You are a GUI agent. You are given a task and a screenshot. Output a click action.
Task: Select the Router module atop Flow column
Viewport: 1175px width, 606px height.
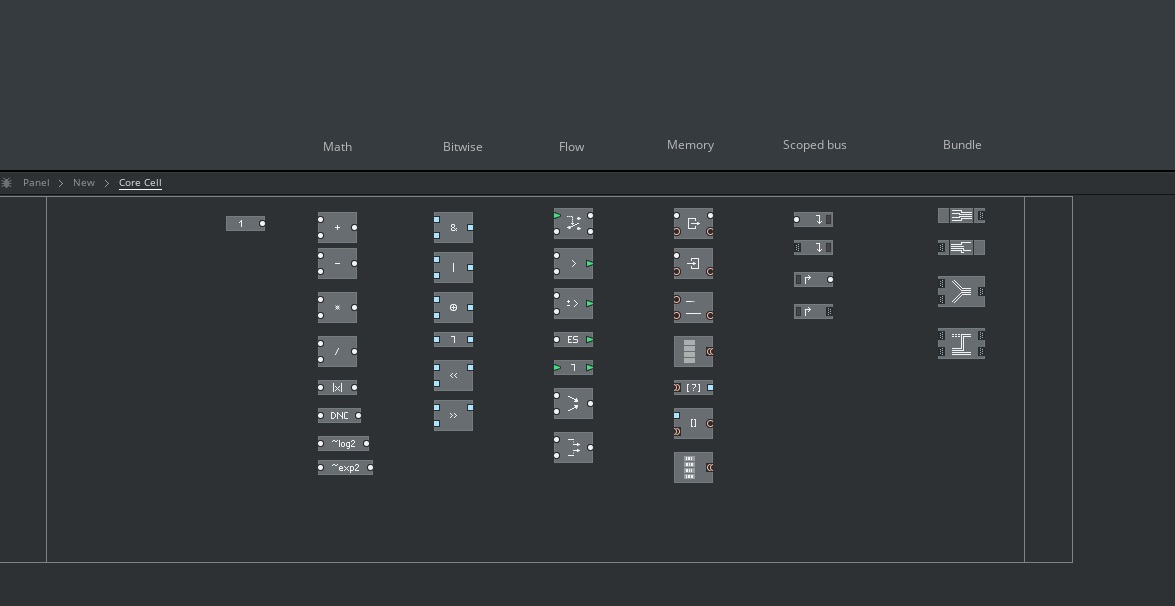(x=573, y=223)
